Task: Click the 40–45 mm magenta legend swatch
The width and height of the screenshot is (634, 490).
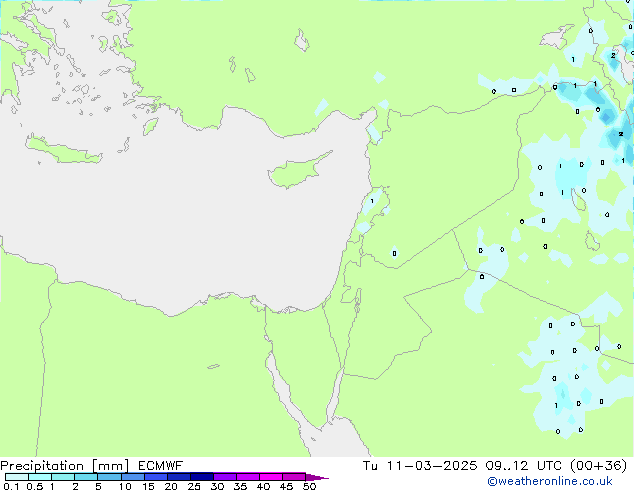Action: (271, 477)
